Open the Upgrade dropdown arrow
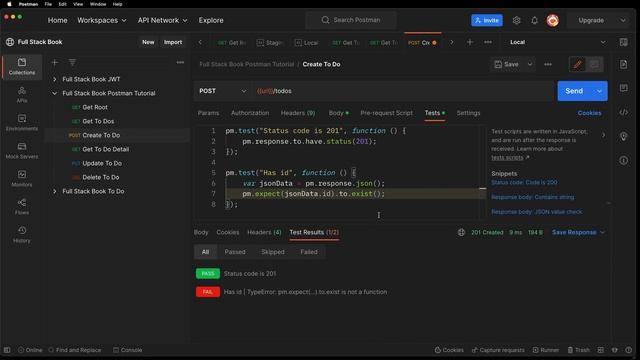640x360 pixels. tap(623, 20)
